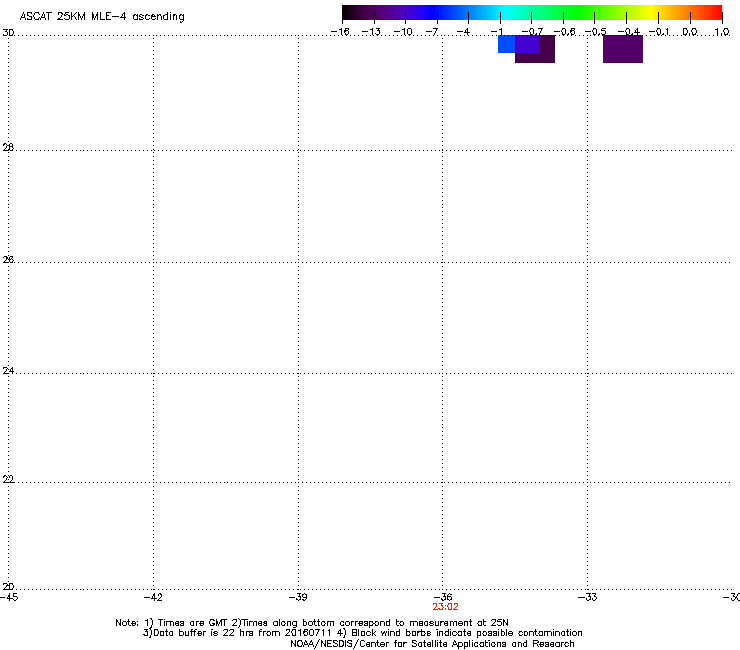Click the red pass time '23:02'

[x=445, y=607]
